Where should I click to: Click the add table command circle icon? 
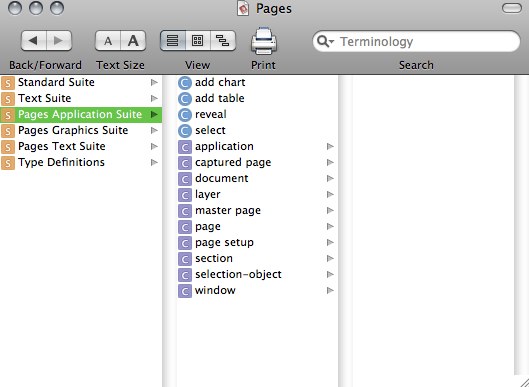pos(185,99)
